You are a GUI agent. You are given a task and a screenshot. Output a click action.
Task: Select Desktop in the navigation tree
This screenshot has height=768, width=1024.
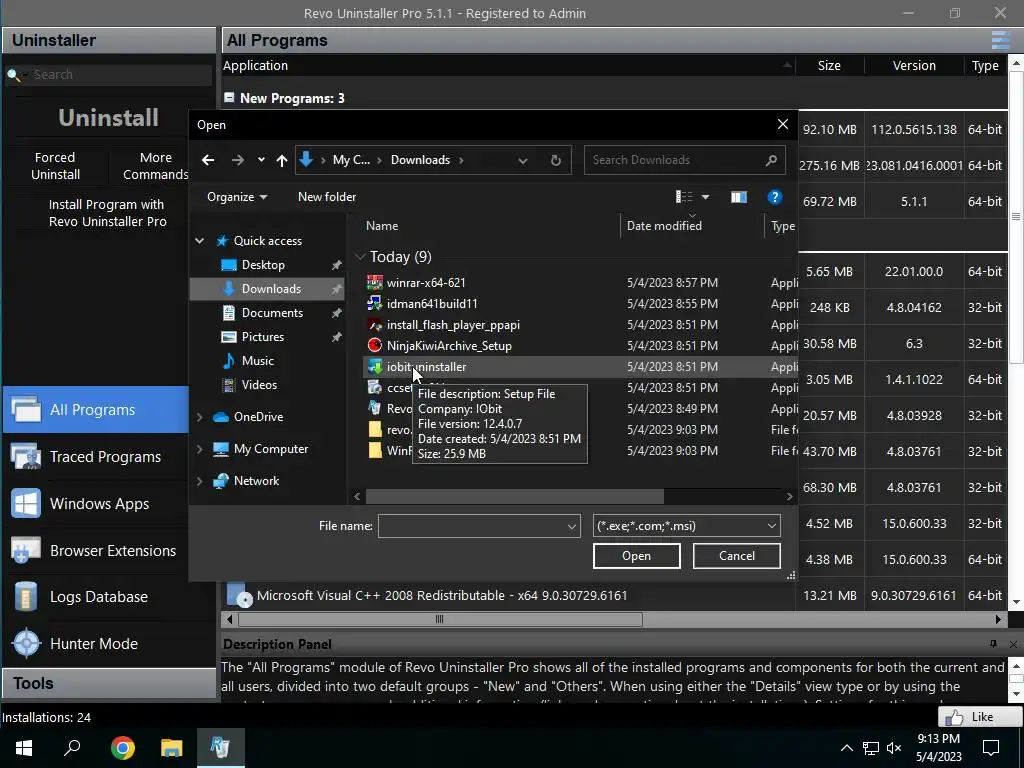263,264
